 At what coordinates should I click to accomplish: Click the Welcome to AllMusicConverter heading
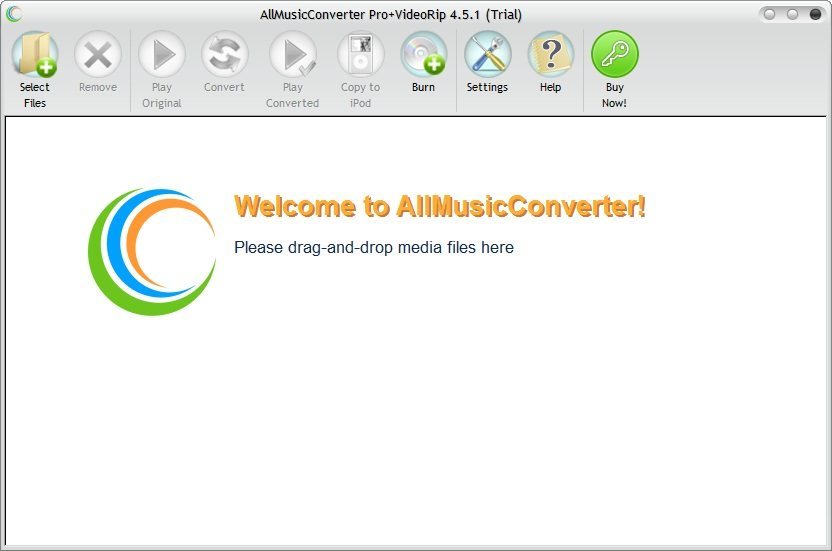[440, 206]
